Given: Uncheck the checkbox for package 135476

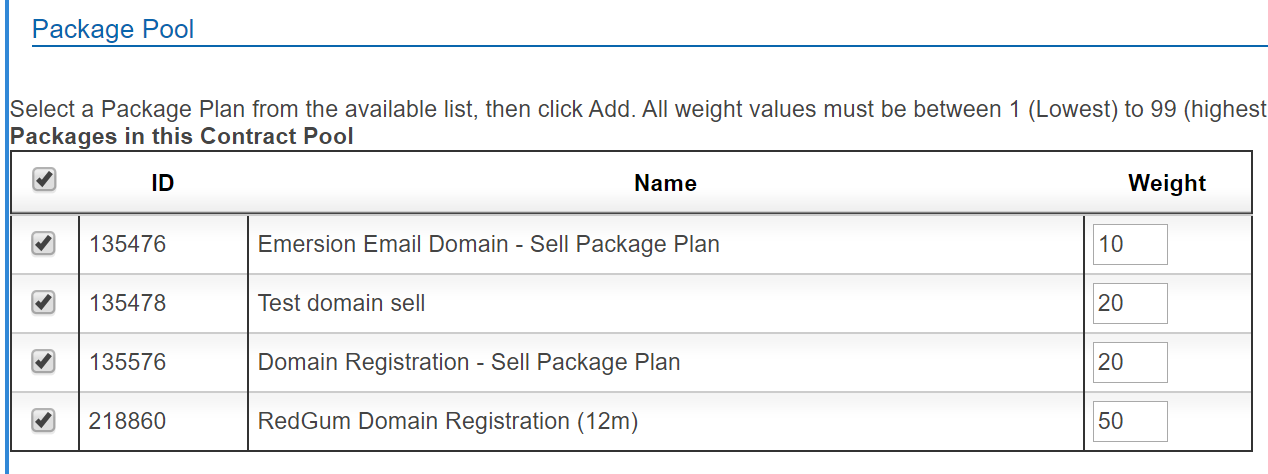Looking at the screenshot, I should pyautogui.click(x=43, y=243).
